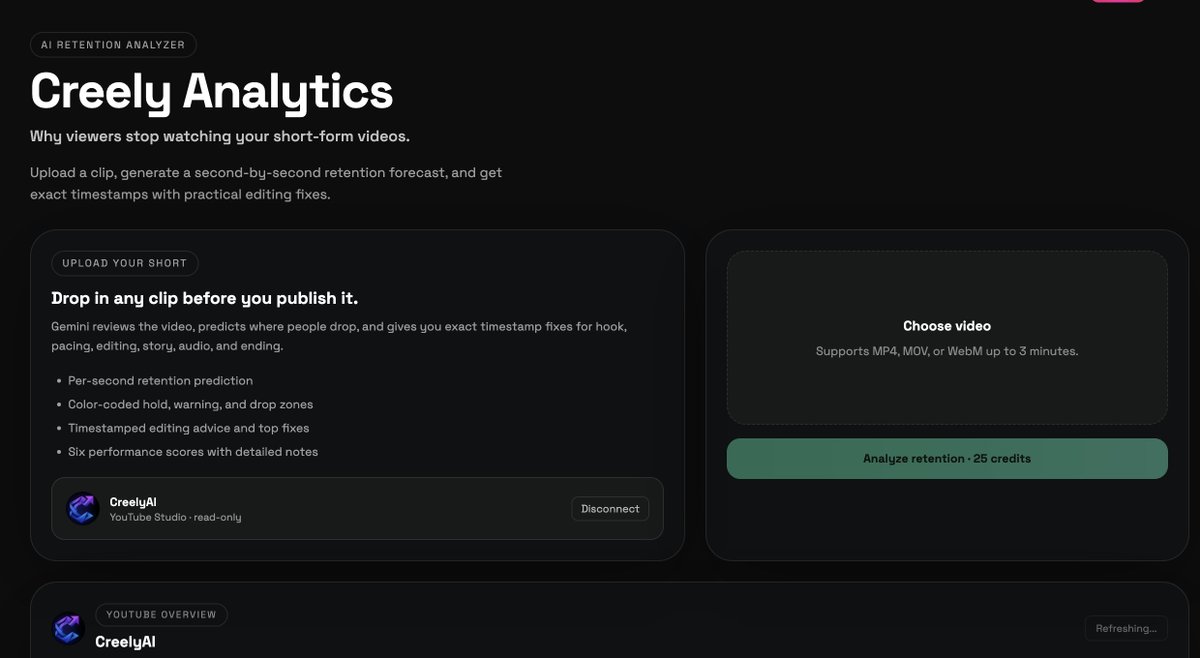
Task: Click the Creely Analytics heading
Action: tap(212, 91)
